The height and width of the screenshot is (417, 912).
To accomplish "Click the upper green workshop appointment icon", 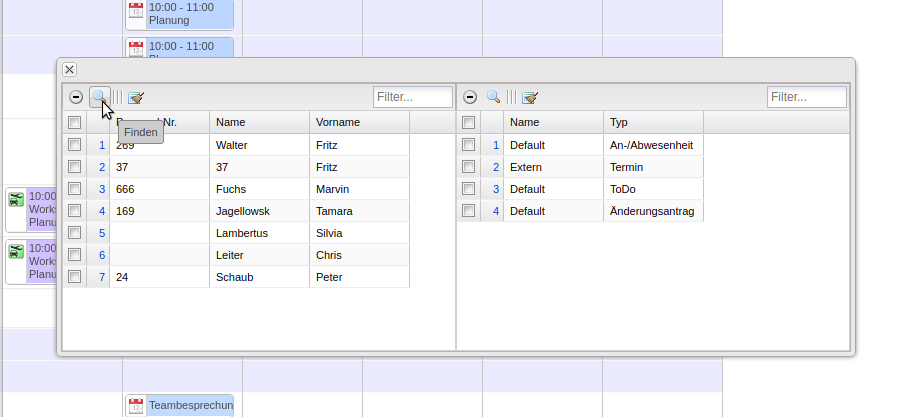I will click(16, 199).
